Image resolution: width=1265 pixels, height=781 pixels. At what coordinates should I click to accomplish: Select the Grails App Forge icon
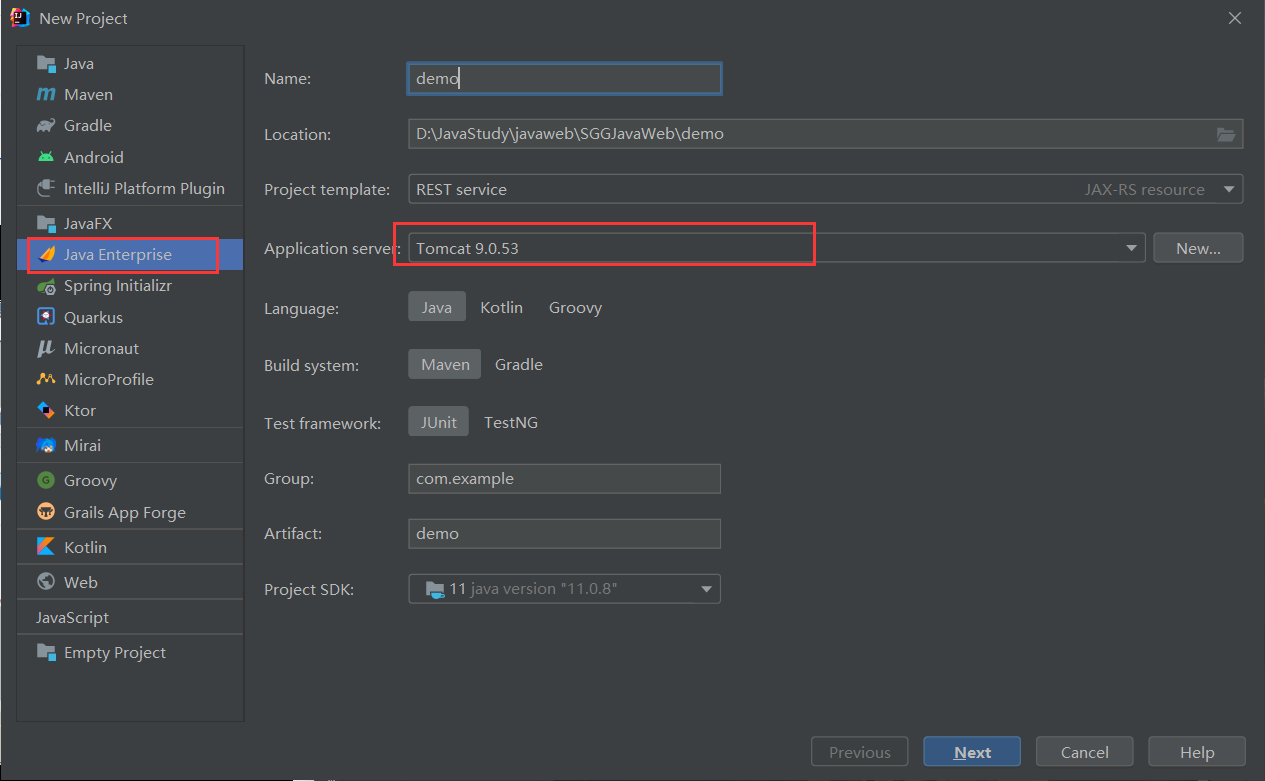point(46,512)
